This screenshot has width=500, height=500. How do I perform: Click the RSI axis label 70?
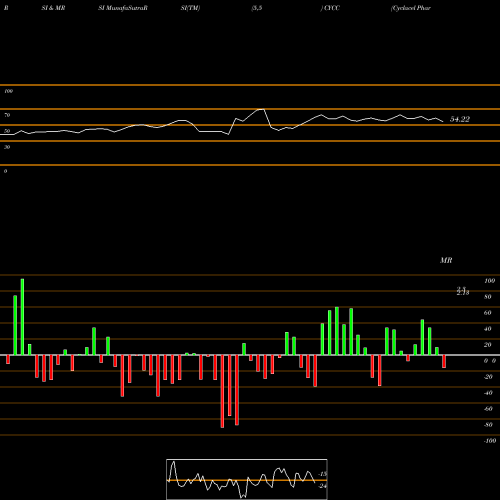point(7,115)
